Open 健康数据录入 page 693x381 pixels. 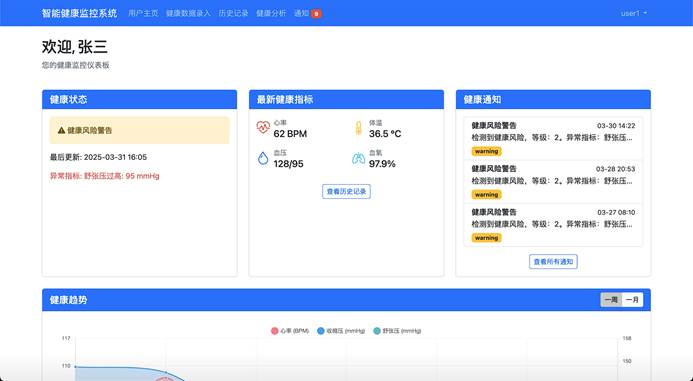(x=188, y=13)
